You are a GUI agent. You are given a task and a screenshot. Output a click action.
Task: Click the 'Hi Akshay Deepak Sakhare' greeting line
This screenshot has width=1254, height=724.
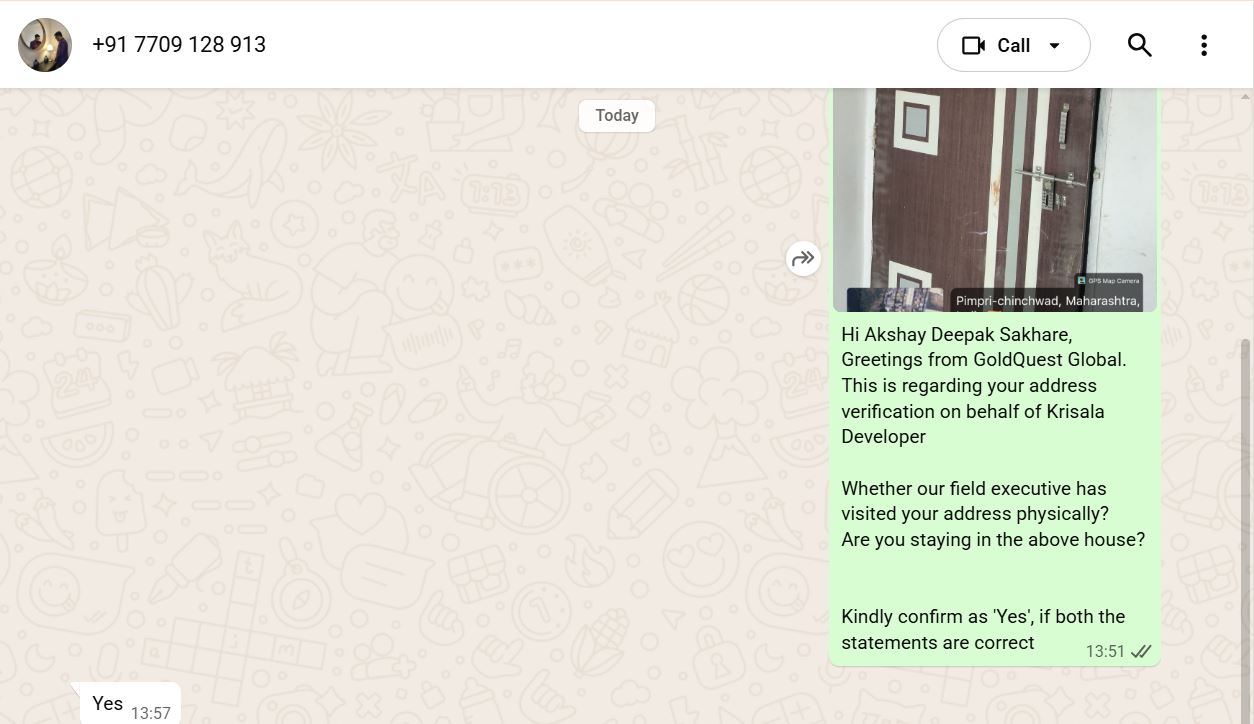tap(956, 334)
